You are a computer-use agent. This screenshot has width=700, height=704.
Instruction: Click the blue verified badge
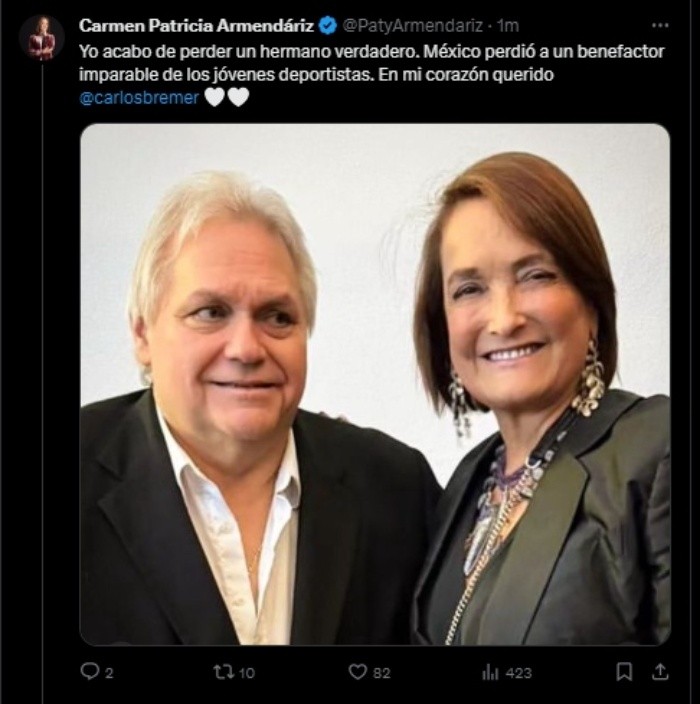click(x=327, y=25)
